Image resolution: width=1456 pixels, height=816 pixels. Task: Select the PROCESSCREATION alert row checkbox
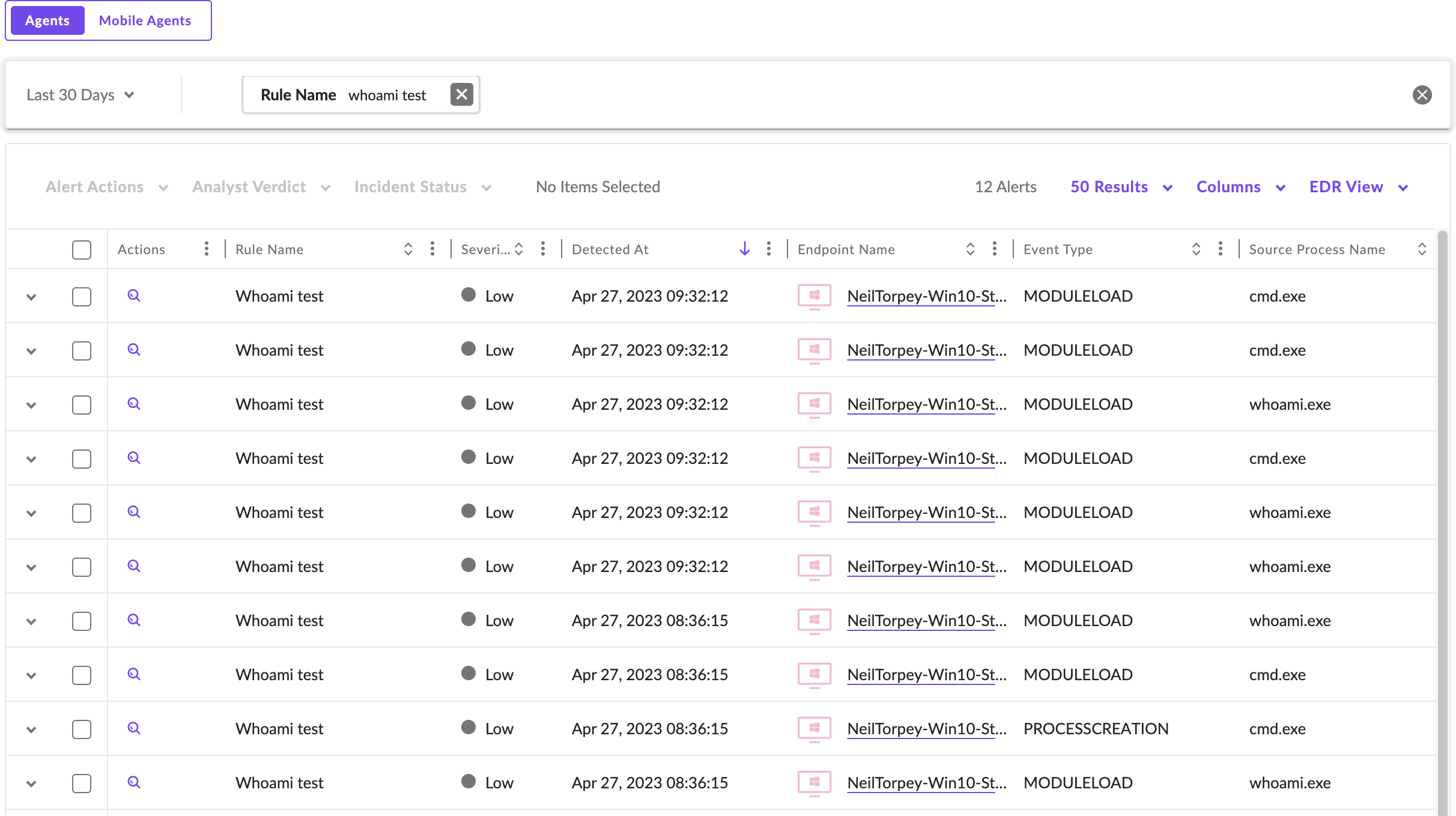[82, 729]
